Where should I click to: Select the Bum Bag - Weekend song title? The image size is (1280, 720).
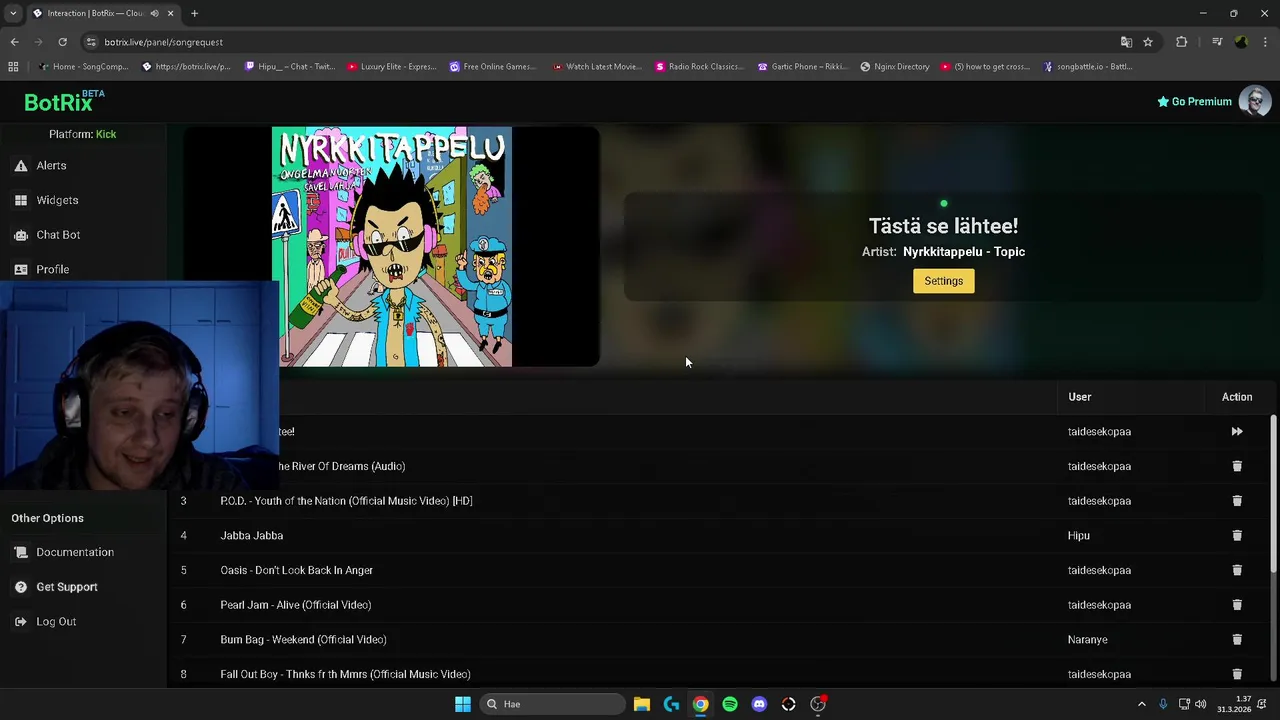[303, 640]
